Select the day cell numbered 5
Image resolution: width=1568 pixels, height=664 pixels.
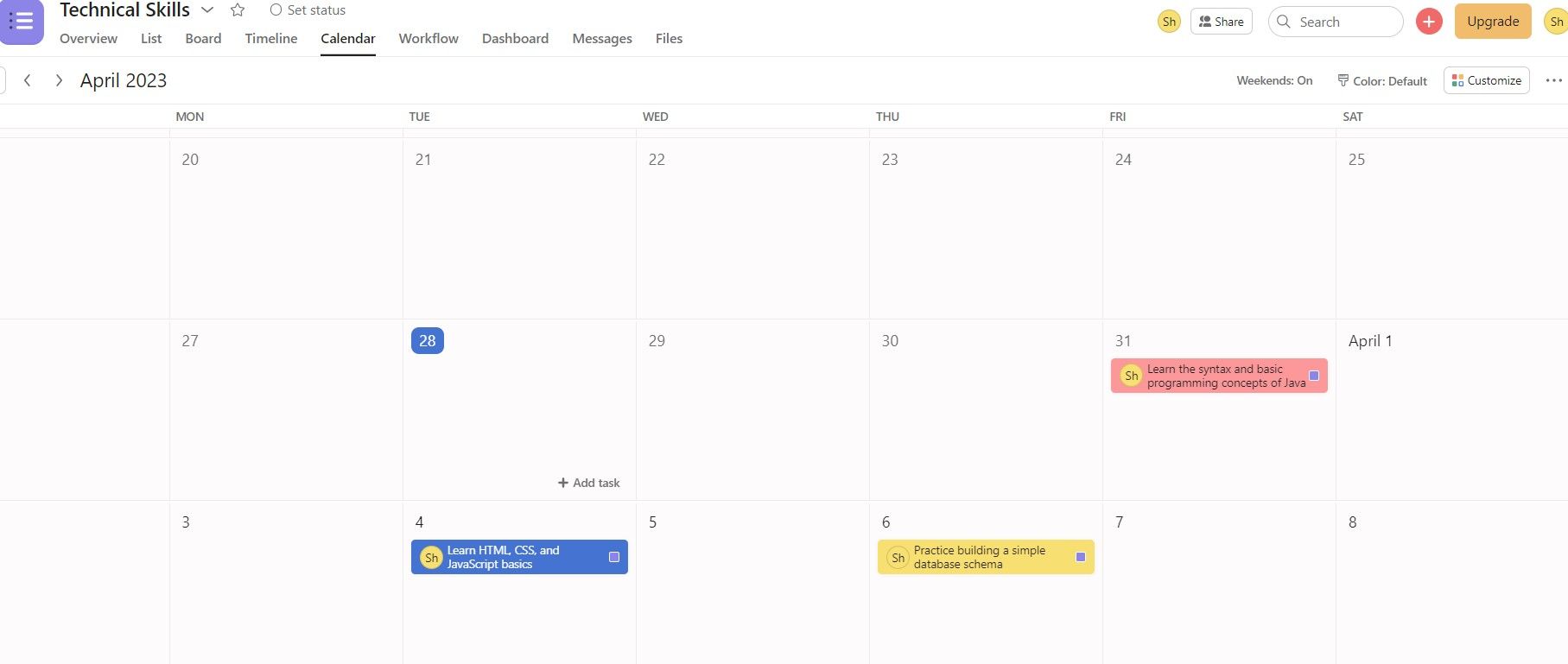point(752,583)
